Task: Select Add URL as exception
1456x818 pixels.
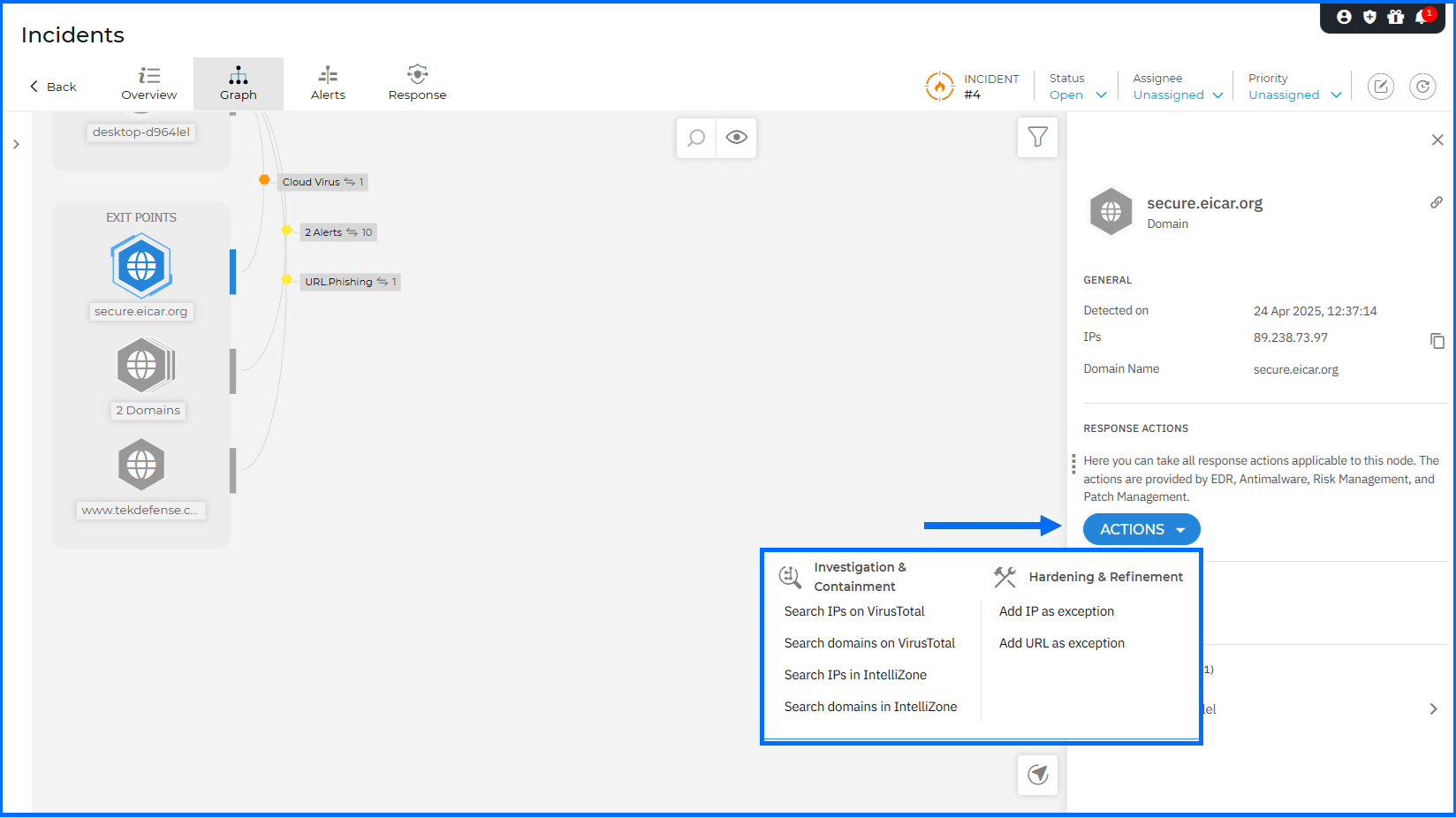Action: click(1061, 643)
